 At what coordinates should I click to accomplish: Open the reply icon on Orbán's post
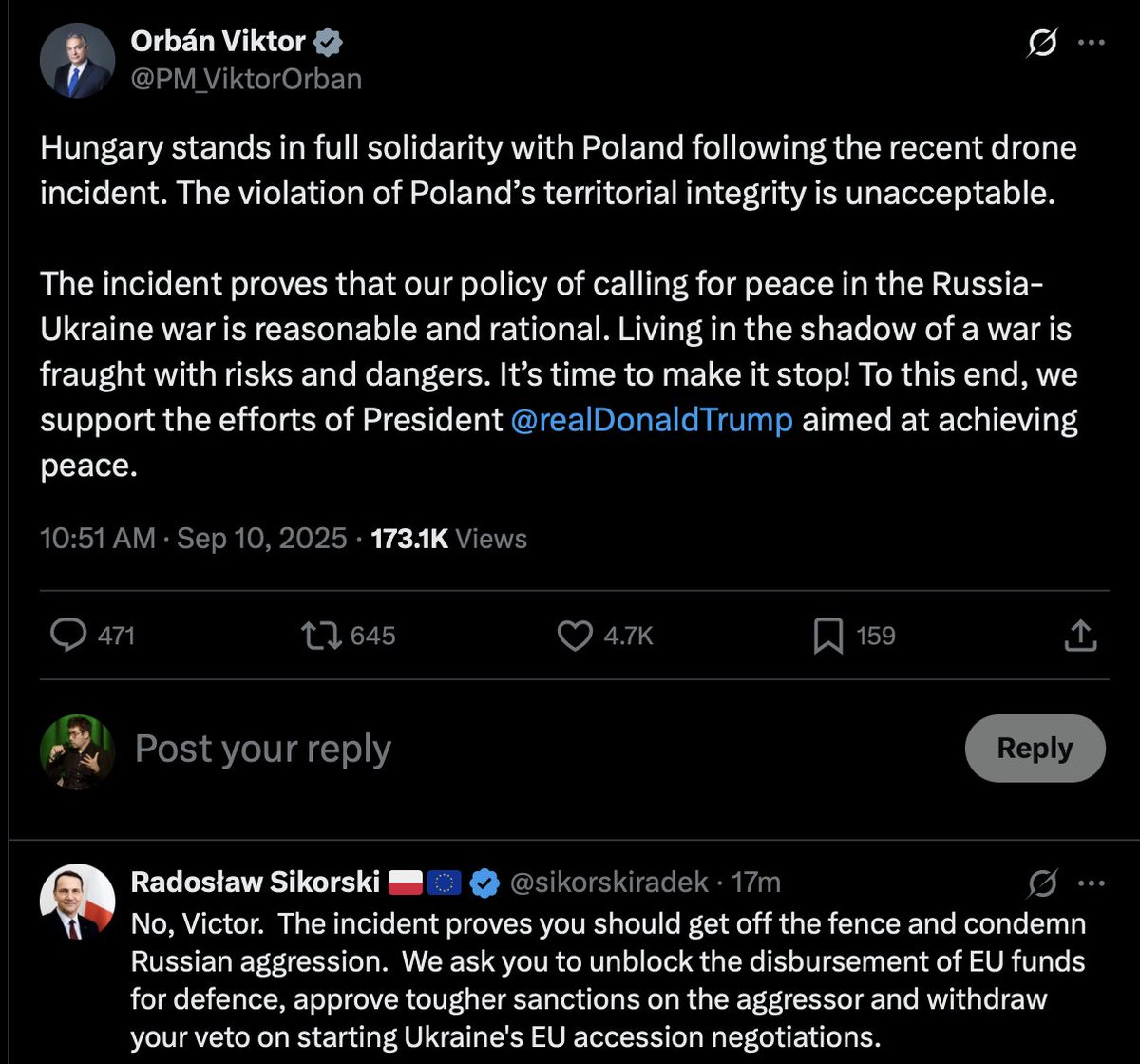tap(68, 636)
